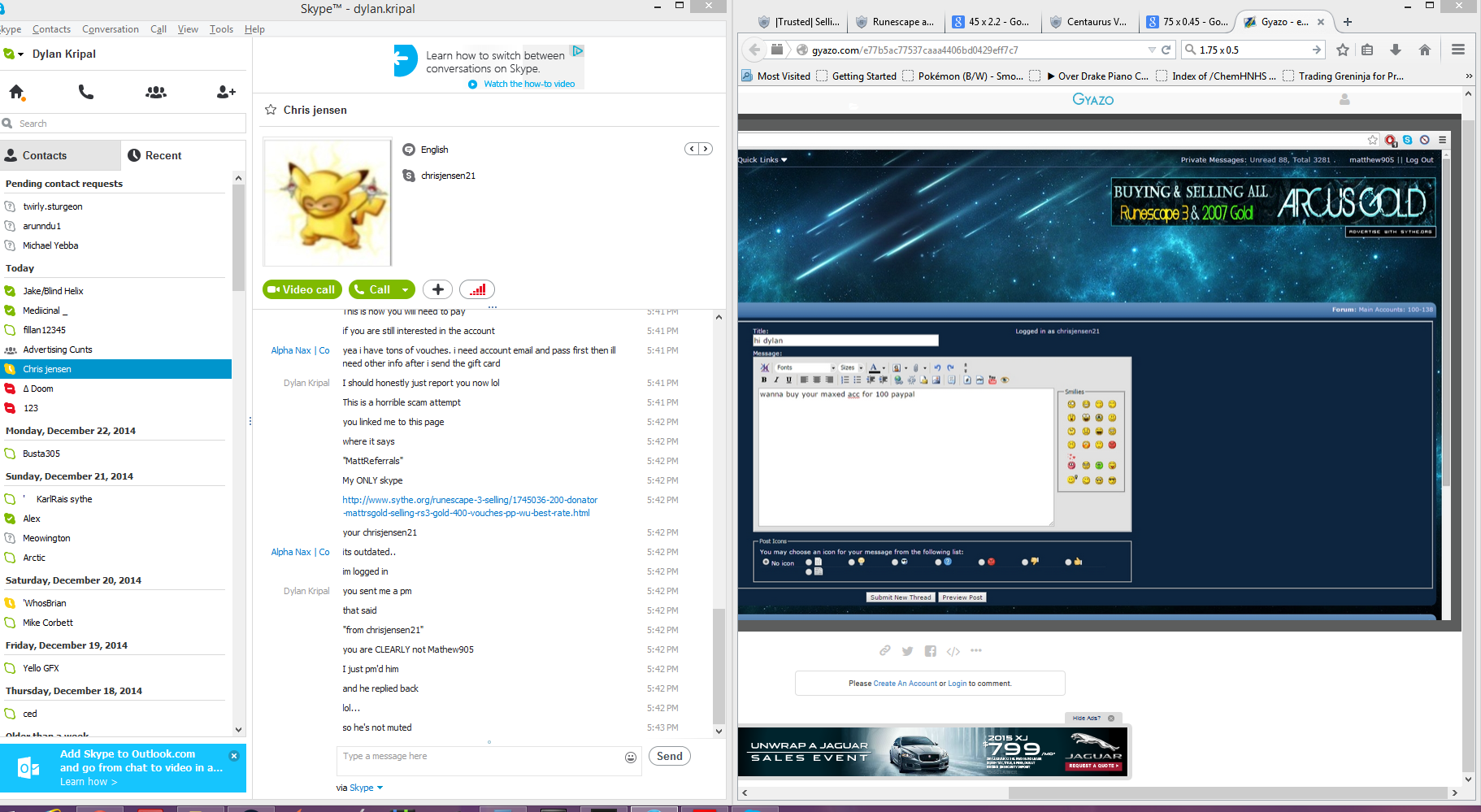Viewport: 1481px width, 812px height.
Task: Open the Skype Conversation menu
Action: click(x=111, y=29)
